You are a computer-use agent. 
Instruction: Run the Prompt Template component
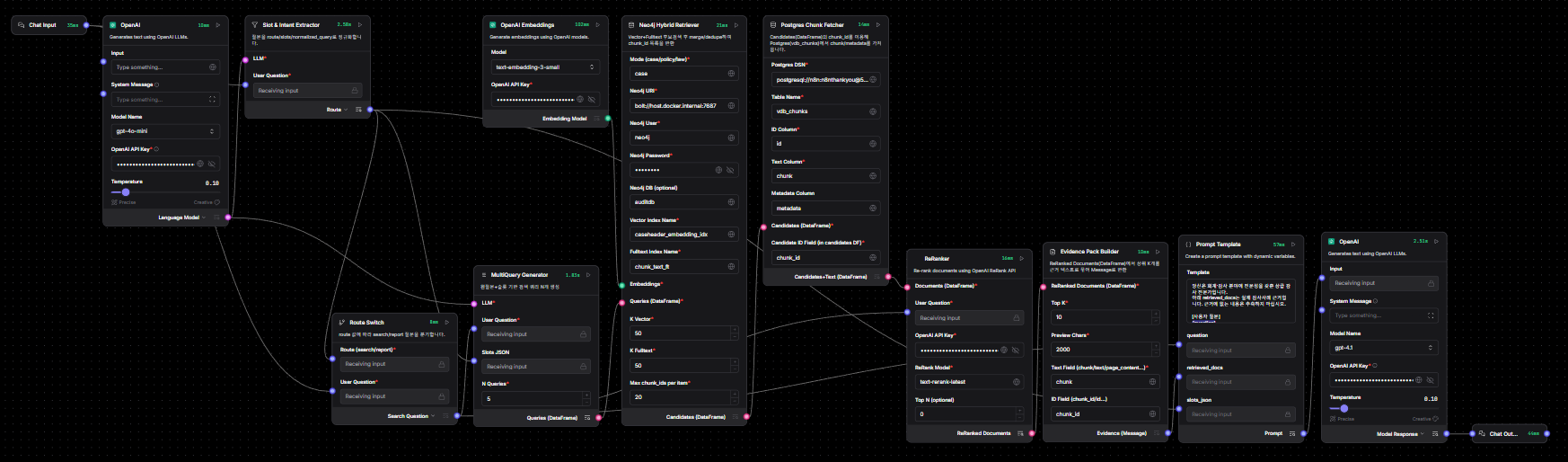coord(1293,244)
